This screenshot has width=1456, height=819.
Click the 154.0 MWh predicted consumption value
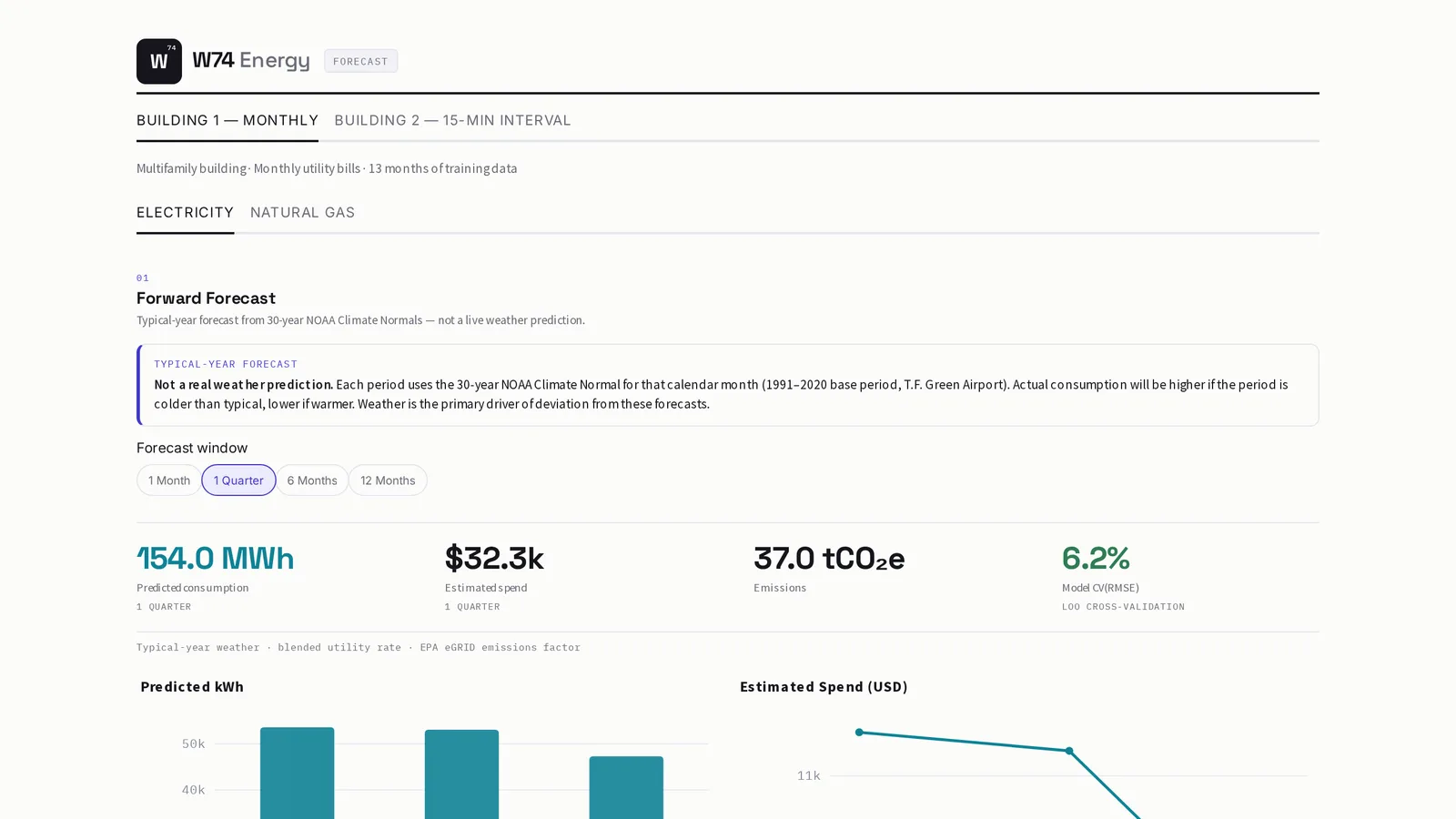215,558
